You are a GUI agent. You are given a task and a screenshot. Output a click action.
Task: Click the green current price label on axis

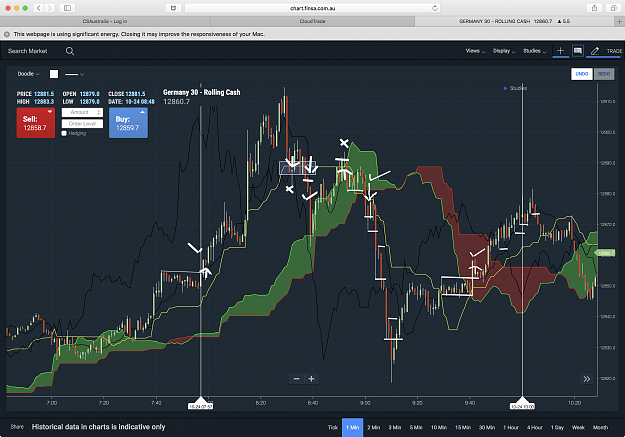tap(605, 253)
